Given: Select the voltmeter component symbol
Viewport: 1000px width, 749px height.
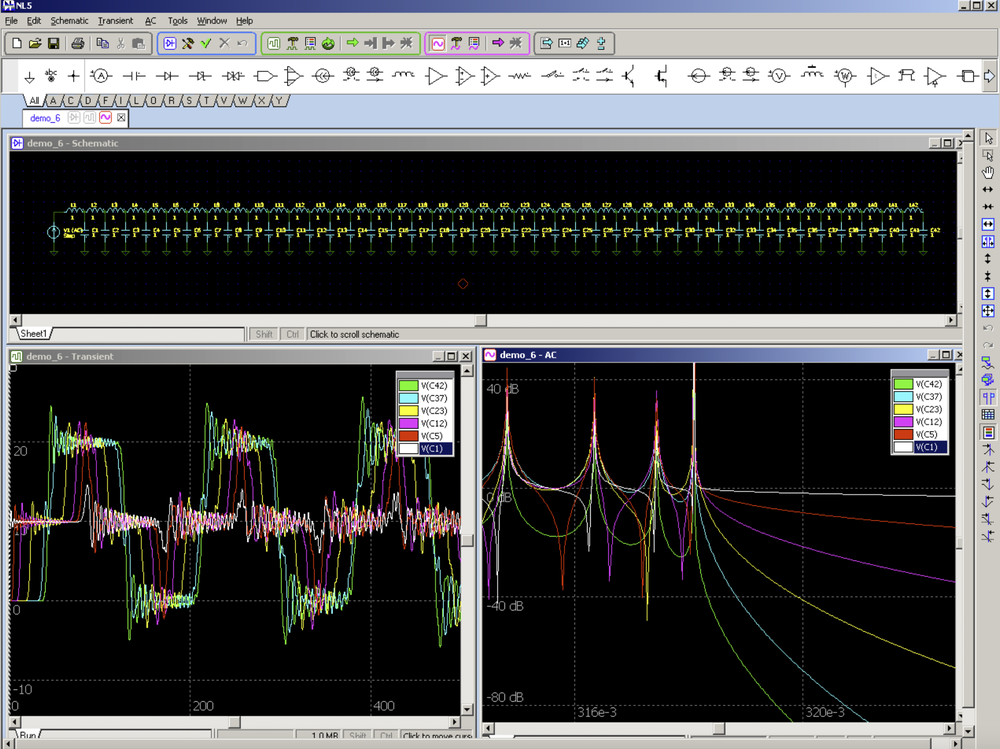Looking at the screenshot, I should tap(779, 76).
